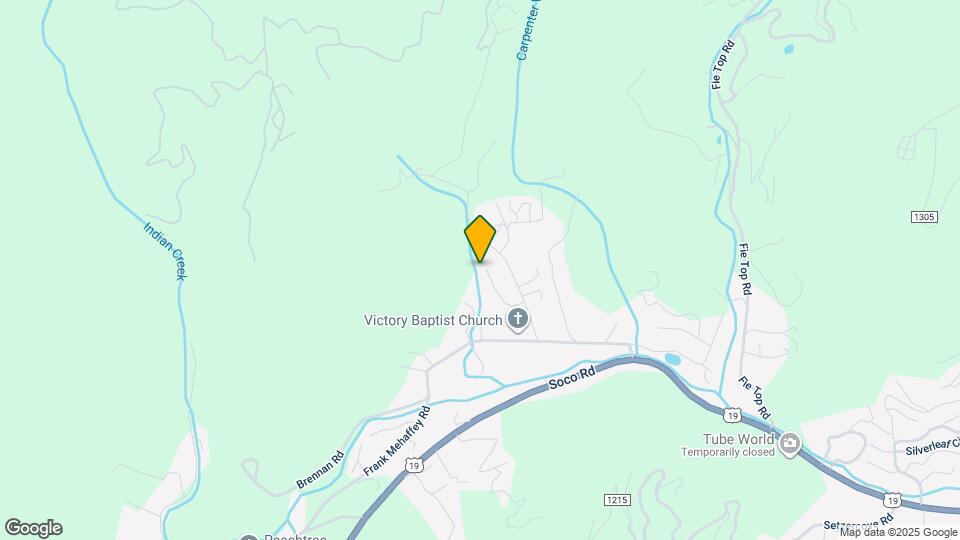Click the Tube World place name

738,439
